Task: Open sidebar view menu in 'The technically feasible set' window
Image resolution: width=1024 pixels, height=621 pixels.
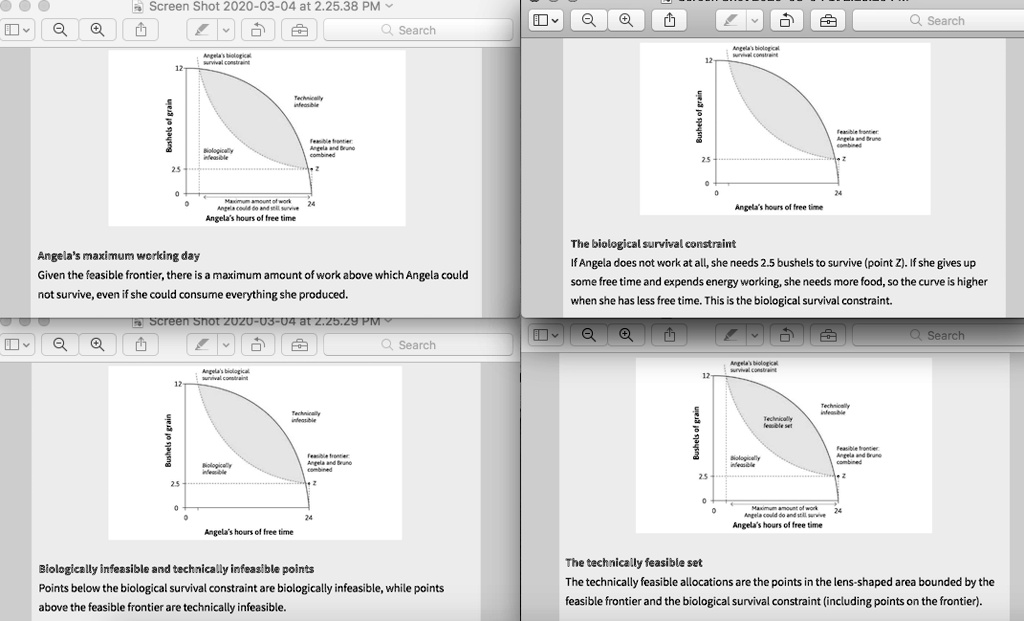Action: click(546, 335)
